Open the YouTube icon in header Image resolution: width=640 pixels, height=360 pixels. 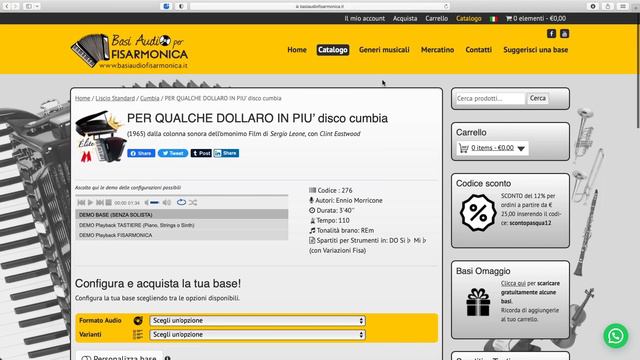tap(564, 33)
